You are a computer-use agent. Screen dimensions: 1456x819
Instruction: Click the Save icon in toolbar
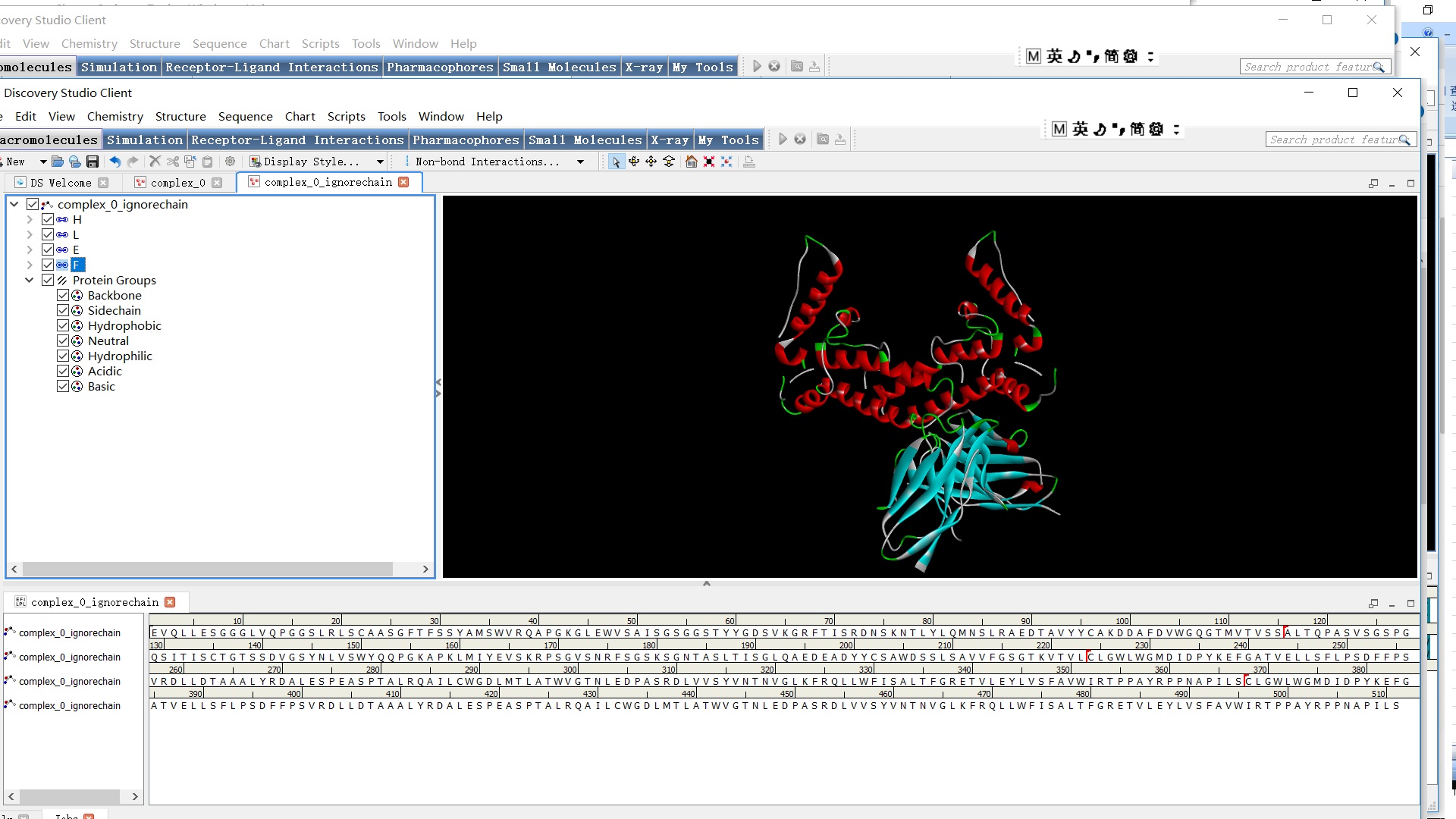point(93,162)
